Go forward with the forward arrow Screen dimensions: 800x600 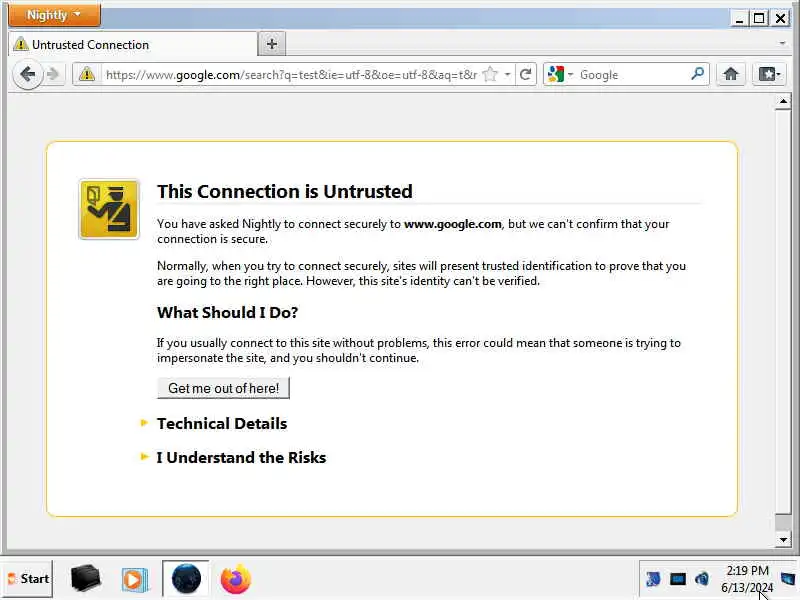click(x=53, y=74)
